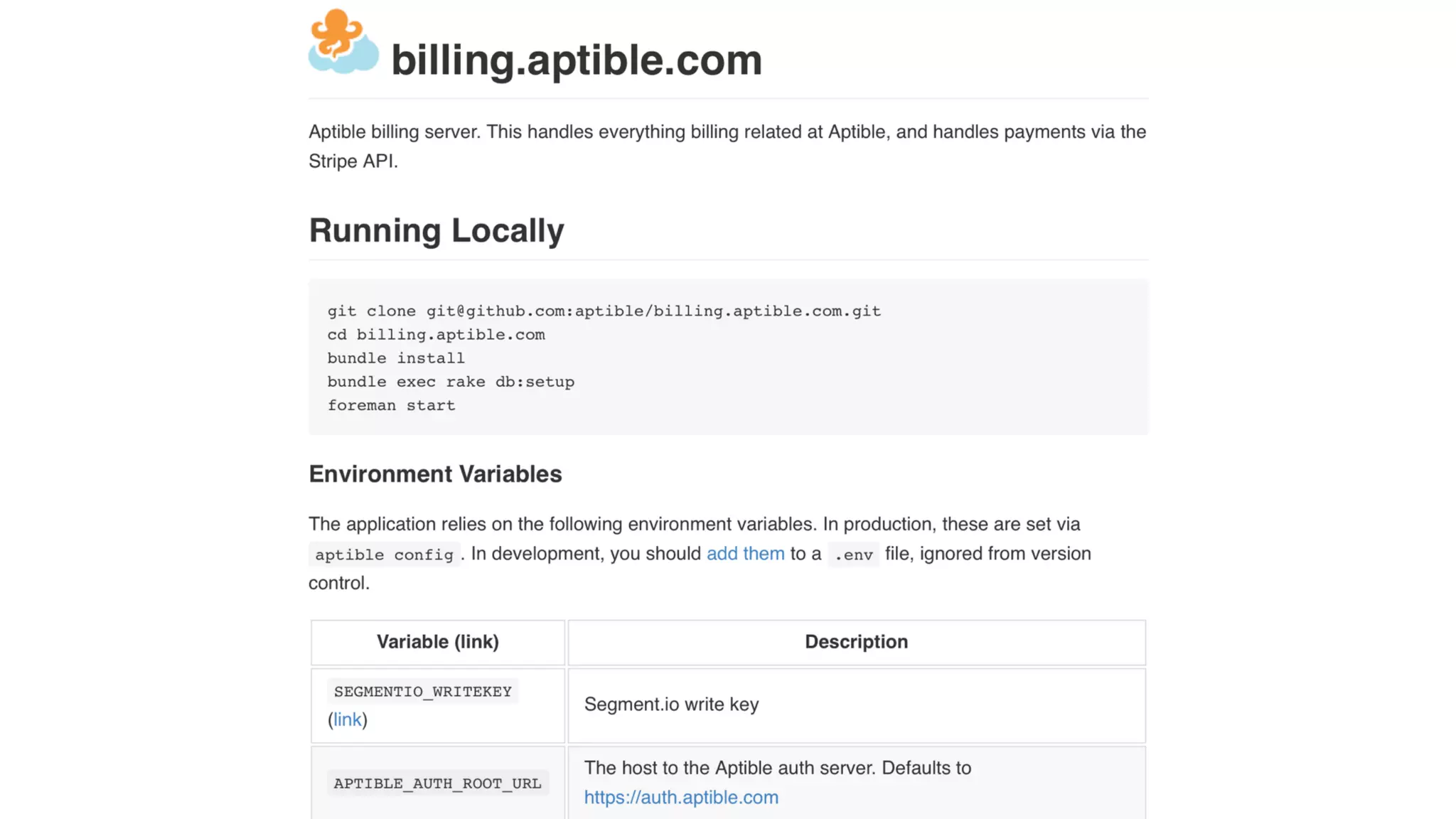Click the '.env' inline code

(x=853, y=555)
